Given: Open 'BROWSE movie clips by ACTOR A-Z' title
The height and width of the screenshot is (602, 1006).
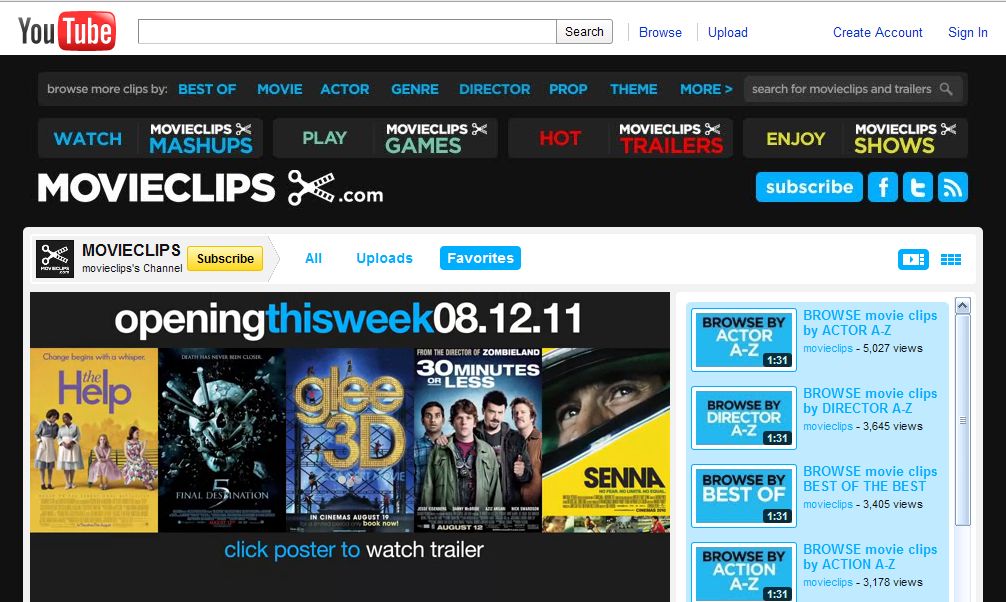Looking at the screenshot, I should tap(870, 323).
